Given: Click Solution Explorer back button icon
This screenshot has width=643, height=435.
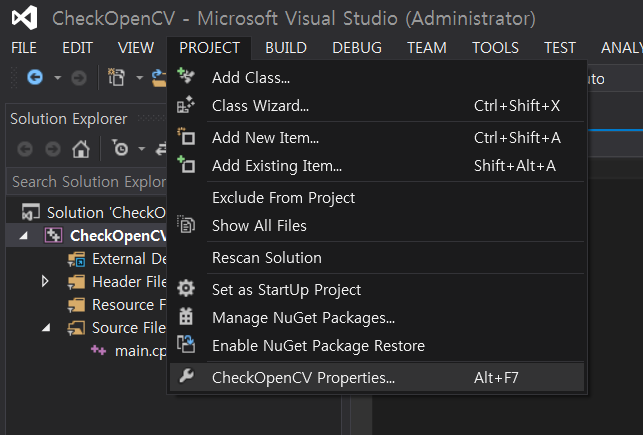Looking at the screenshot, I should [x=25, y=149].
